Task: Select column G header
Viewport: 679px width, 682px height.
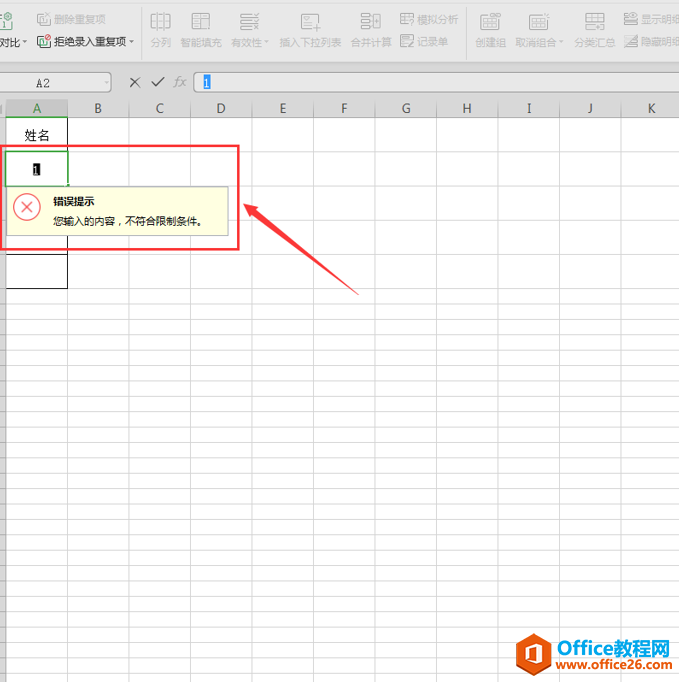Action: [x=406, y=108]
